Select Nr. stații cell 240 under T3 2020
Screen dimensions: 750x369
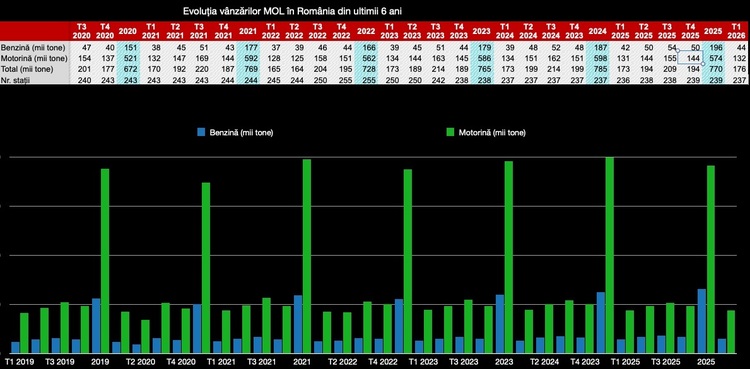pyautogui.click(x=83, y=80)
